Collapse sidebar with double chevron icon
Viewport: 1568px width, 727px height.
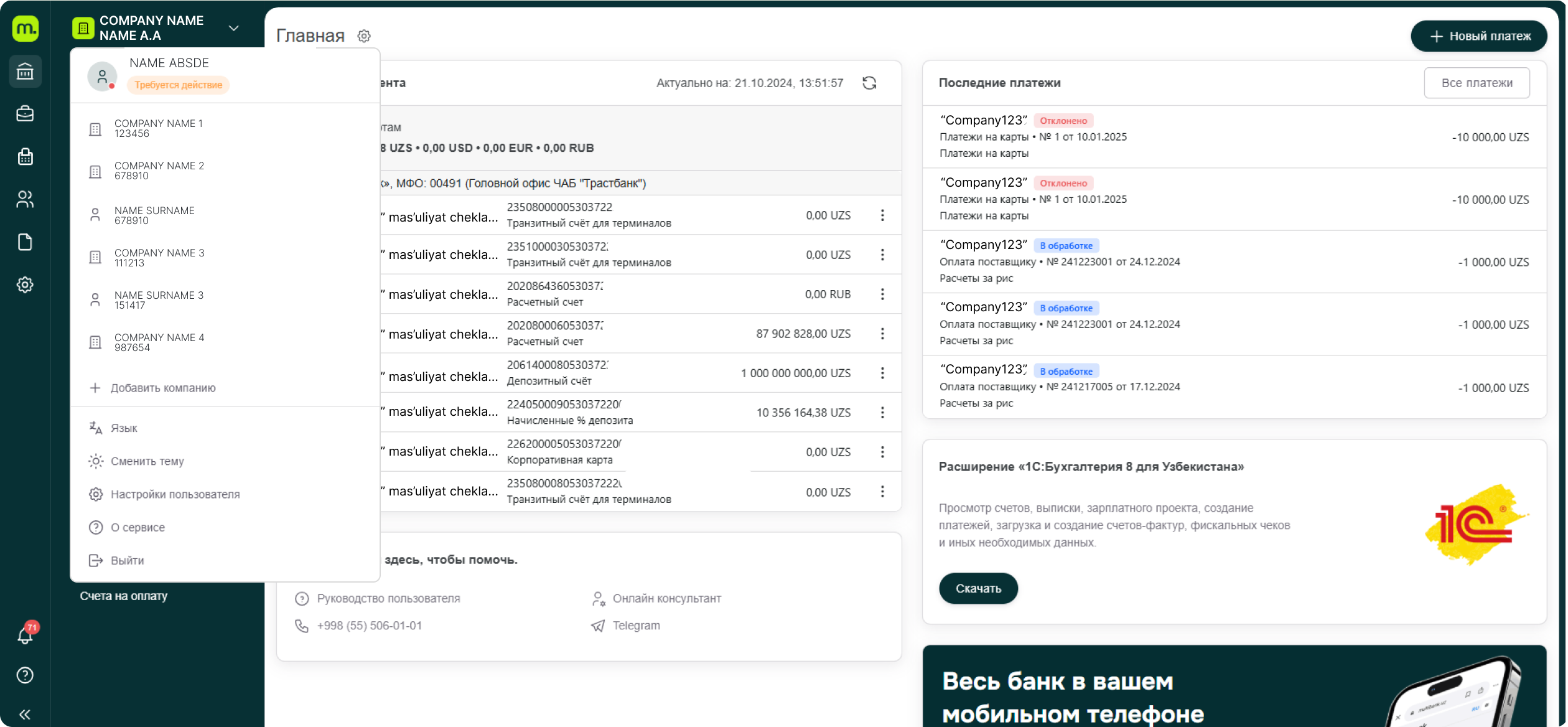25,715
